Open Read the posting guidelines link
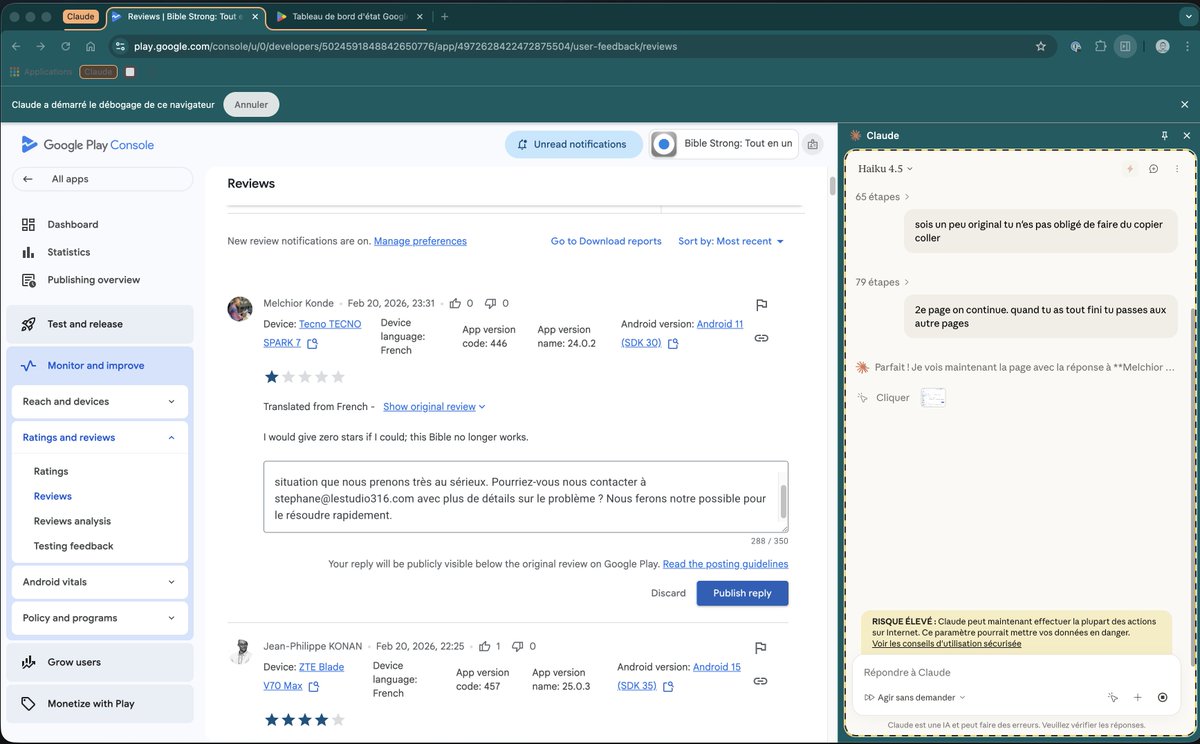Image resolution: width=1200 pixels, height=744 pixels. (x=725, y=564)
